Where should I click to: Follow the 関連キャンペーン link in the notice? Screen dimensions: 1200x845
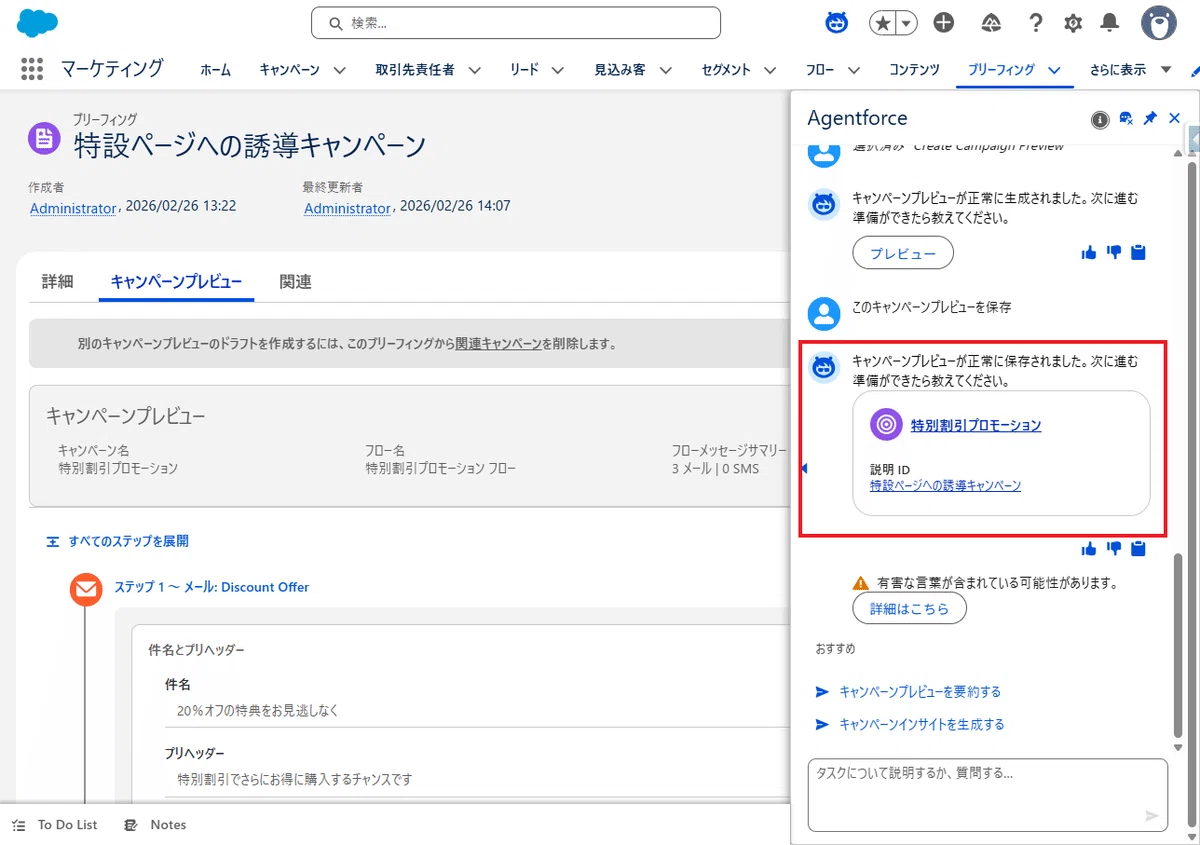pos(498,343)
